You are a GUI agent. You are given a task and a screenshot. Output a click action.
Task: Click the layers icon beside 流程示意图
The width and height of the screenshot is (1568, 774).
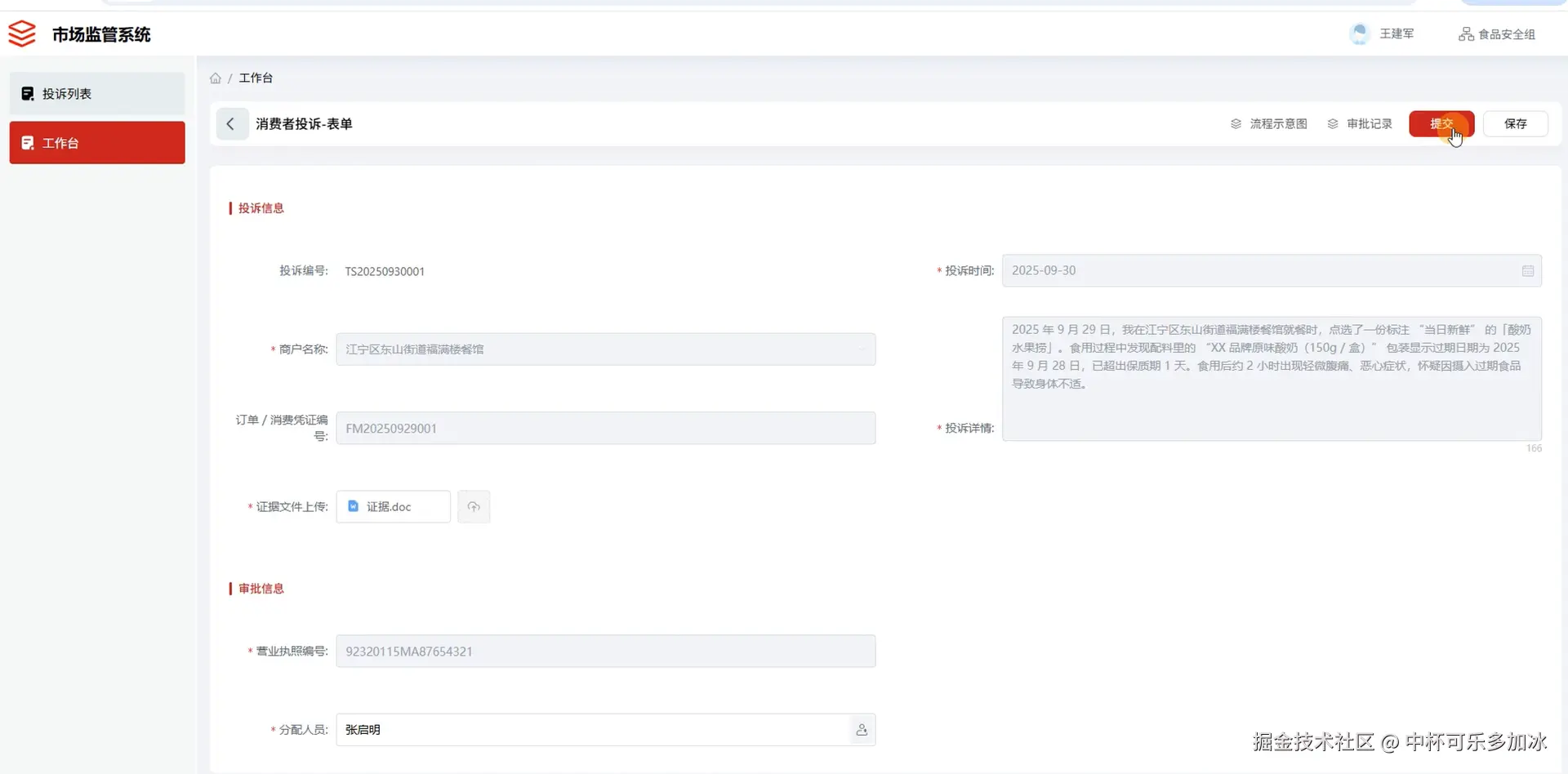tap(1236, 124)
